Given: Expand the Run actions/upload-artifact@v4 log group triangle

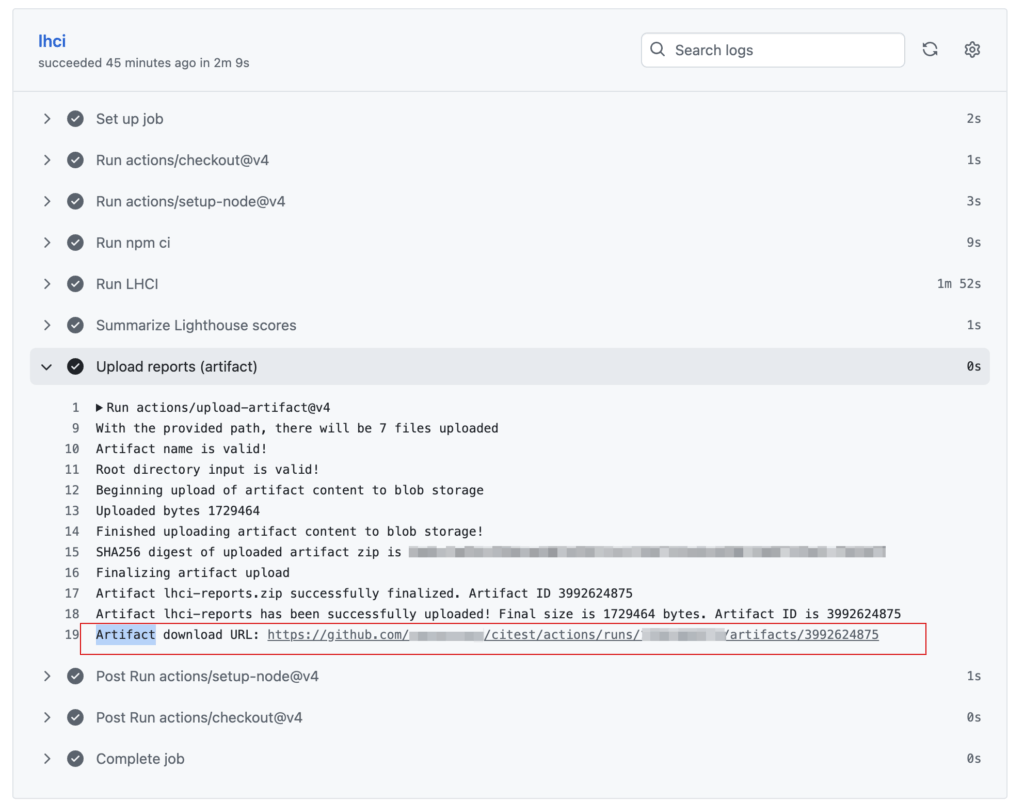Looking at the screenshot, I should 100,408.
